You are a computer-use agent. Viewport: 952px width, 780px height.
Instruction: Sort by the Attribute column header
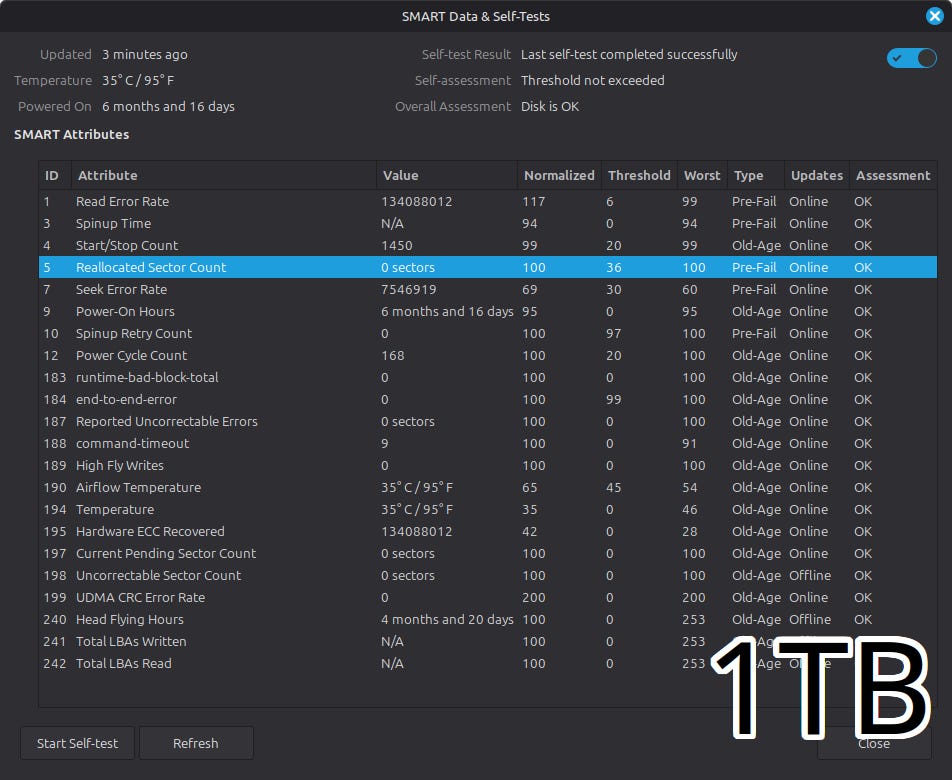tap(108, 175)
